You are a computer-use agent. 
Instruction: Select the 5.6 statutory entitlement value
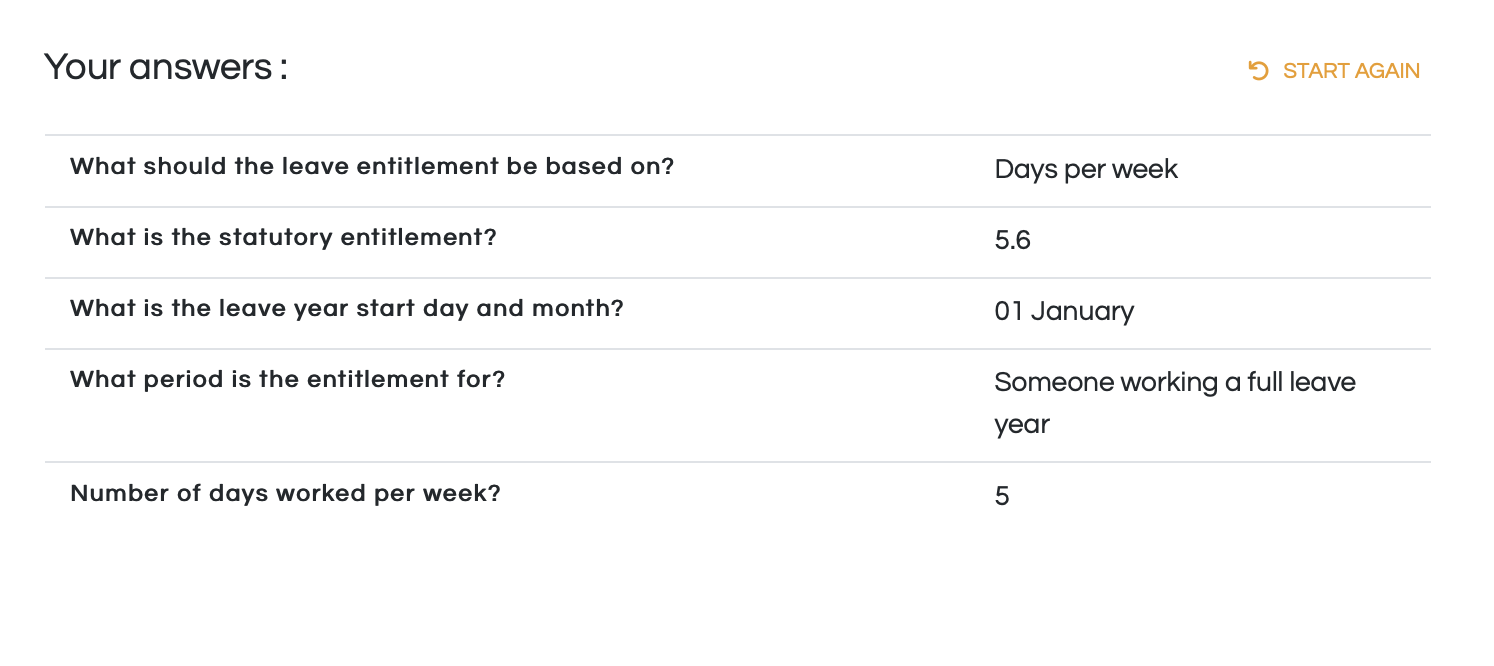tap(1012, 241)
